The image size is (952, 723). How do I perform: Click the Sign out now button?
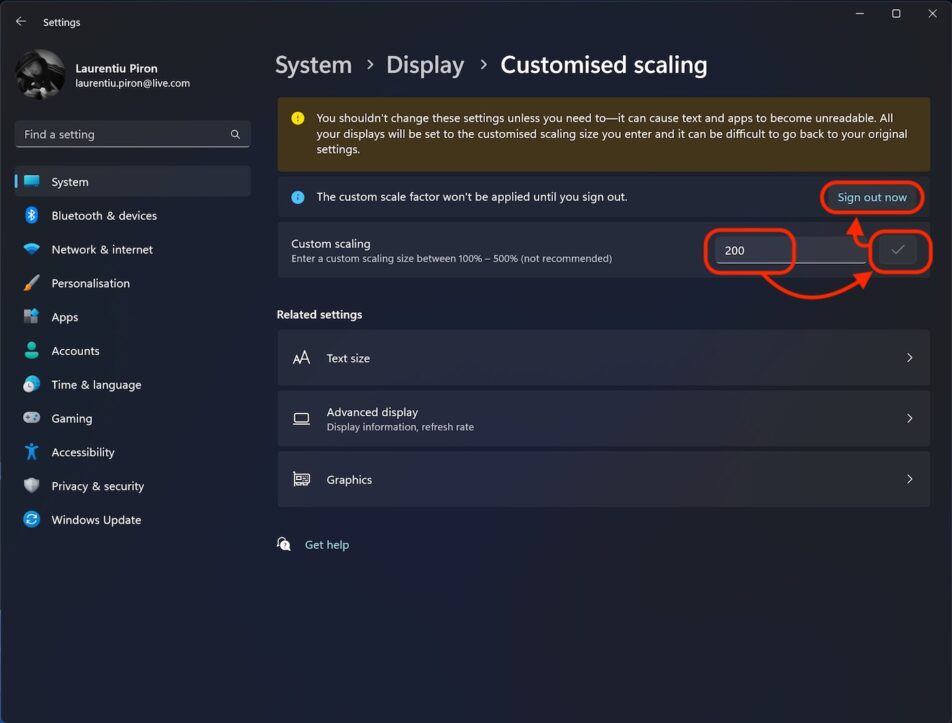871,197
